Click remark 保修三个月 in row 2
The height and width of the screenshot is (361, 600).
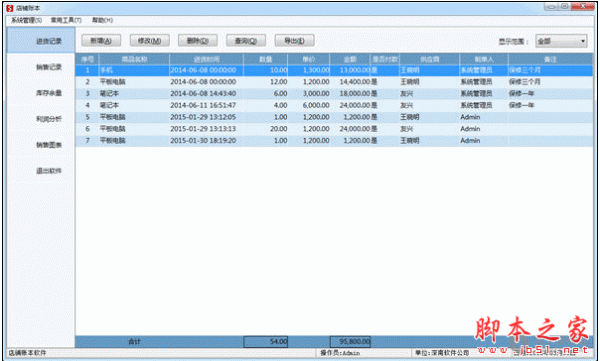click(525, 82)
